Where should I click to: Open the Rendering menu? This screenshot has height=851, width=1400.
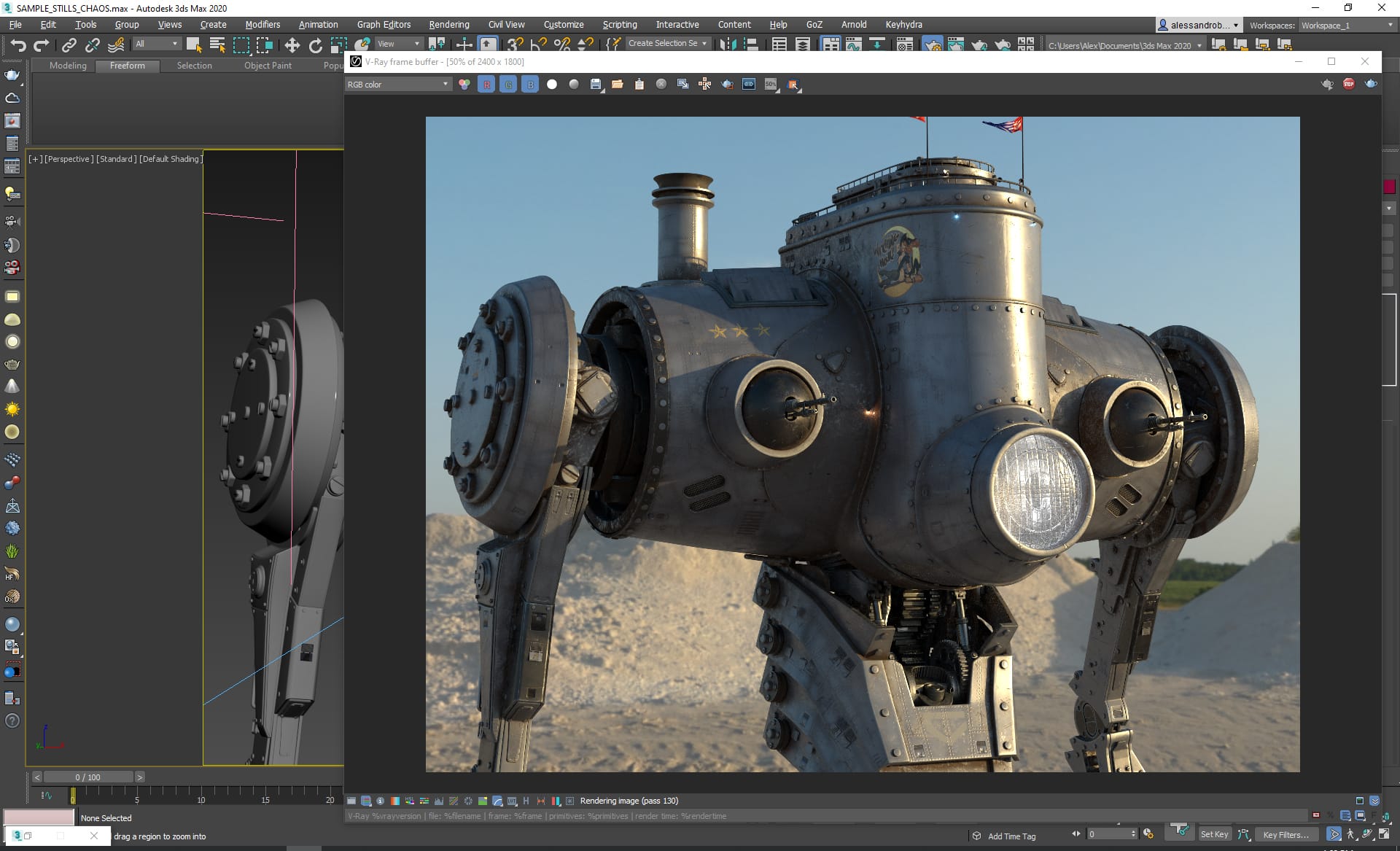click(448, 24)
